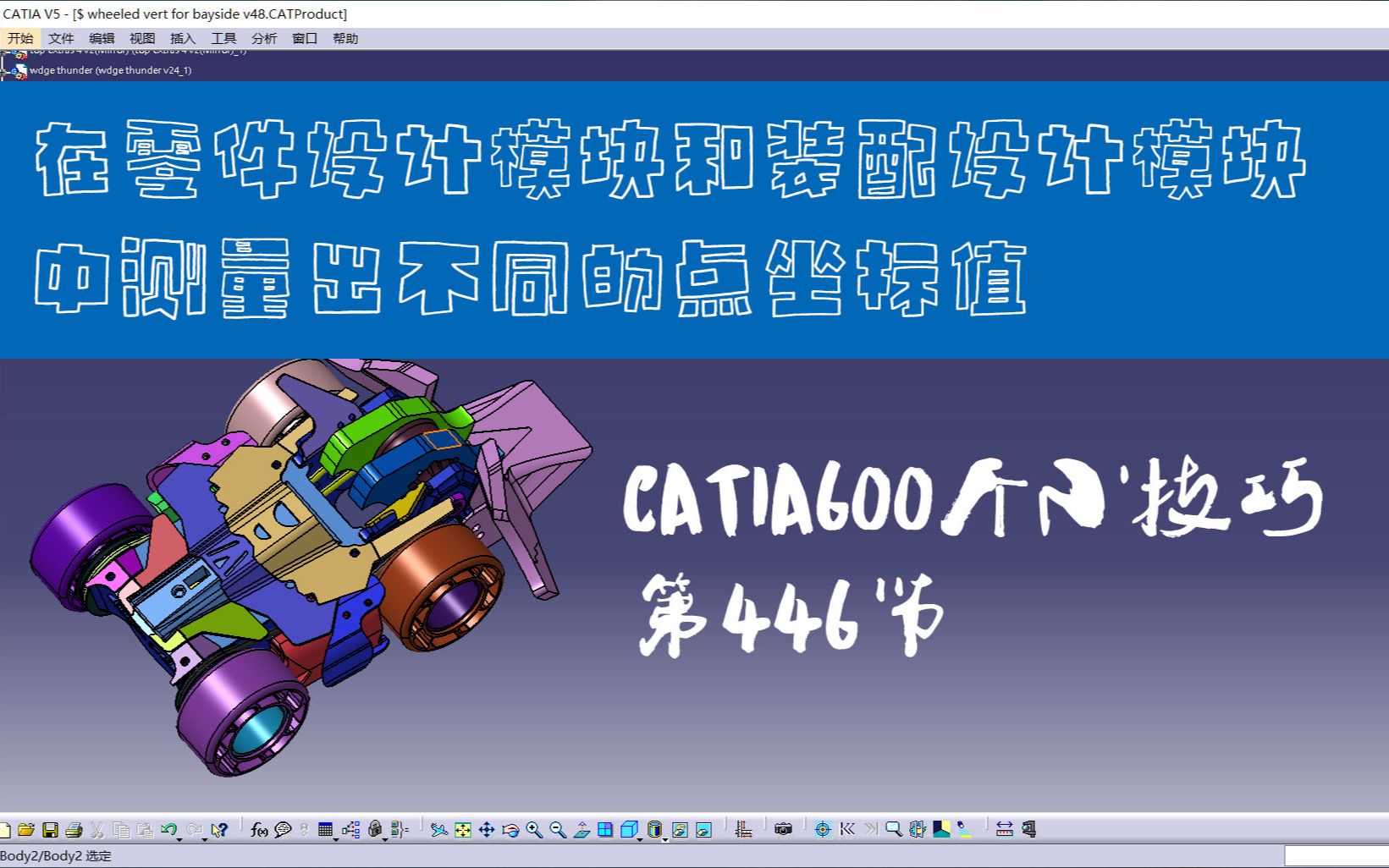Screen dimensions: 1389x868
Task: Click the comment speech bubble icon
Action: tap(283, 830)
